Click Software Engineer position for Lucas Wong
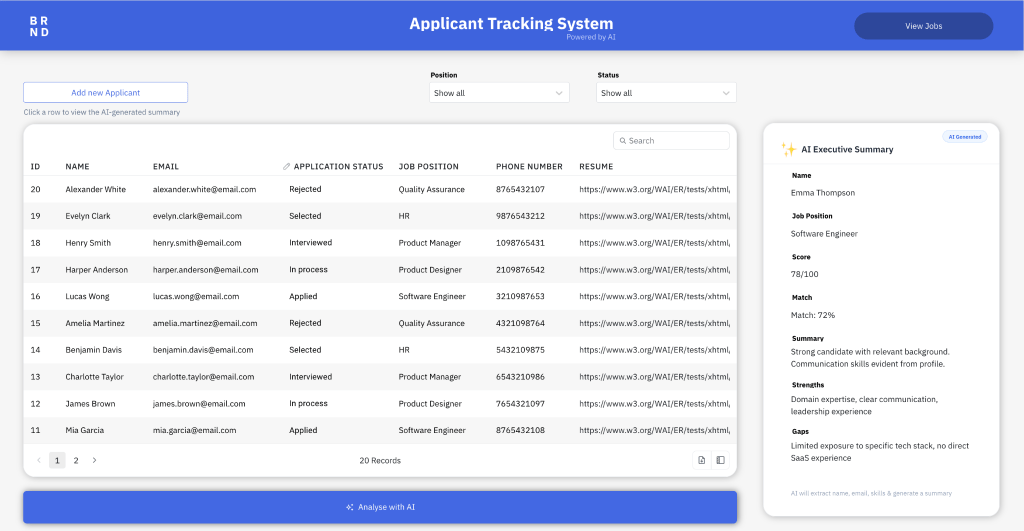1024x531 pixels. click(x=432, y=297)
